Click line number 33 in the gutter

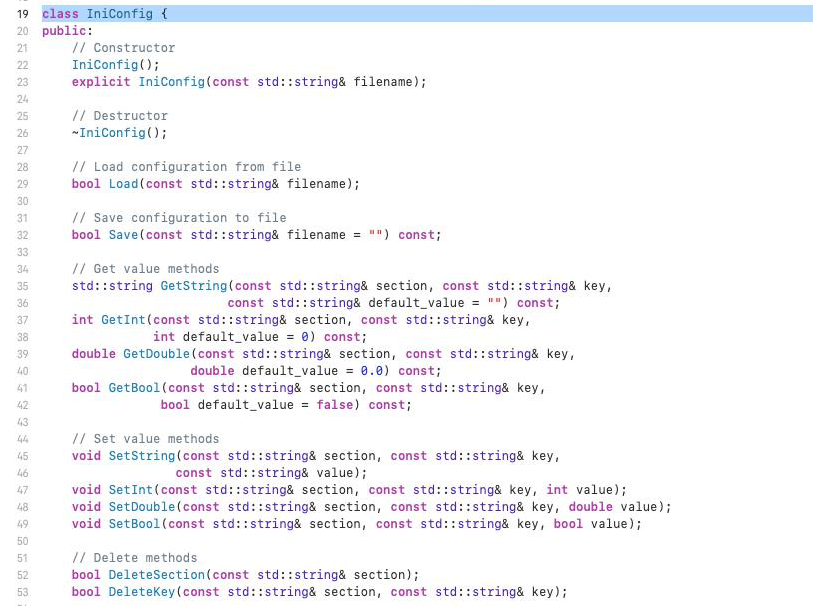23,252
